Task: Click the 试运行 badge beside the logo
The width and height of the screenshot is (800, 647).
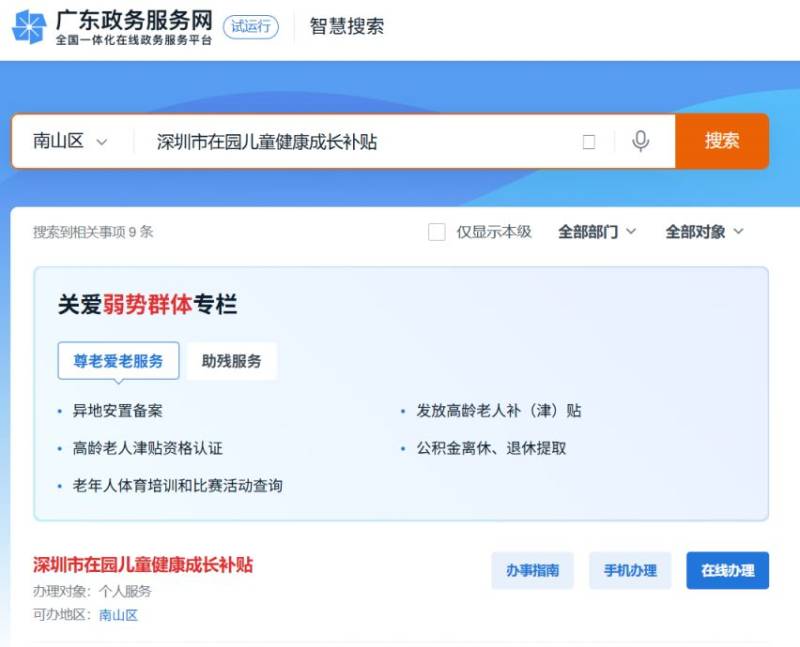Action: [251, 27]
